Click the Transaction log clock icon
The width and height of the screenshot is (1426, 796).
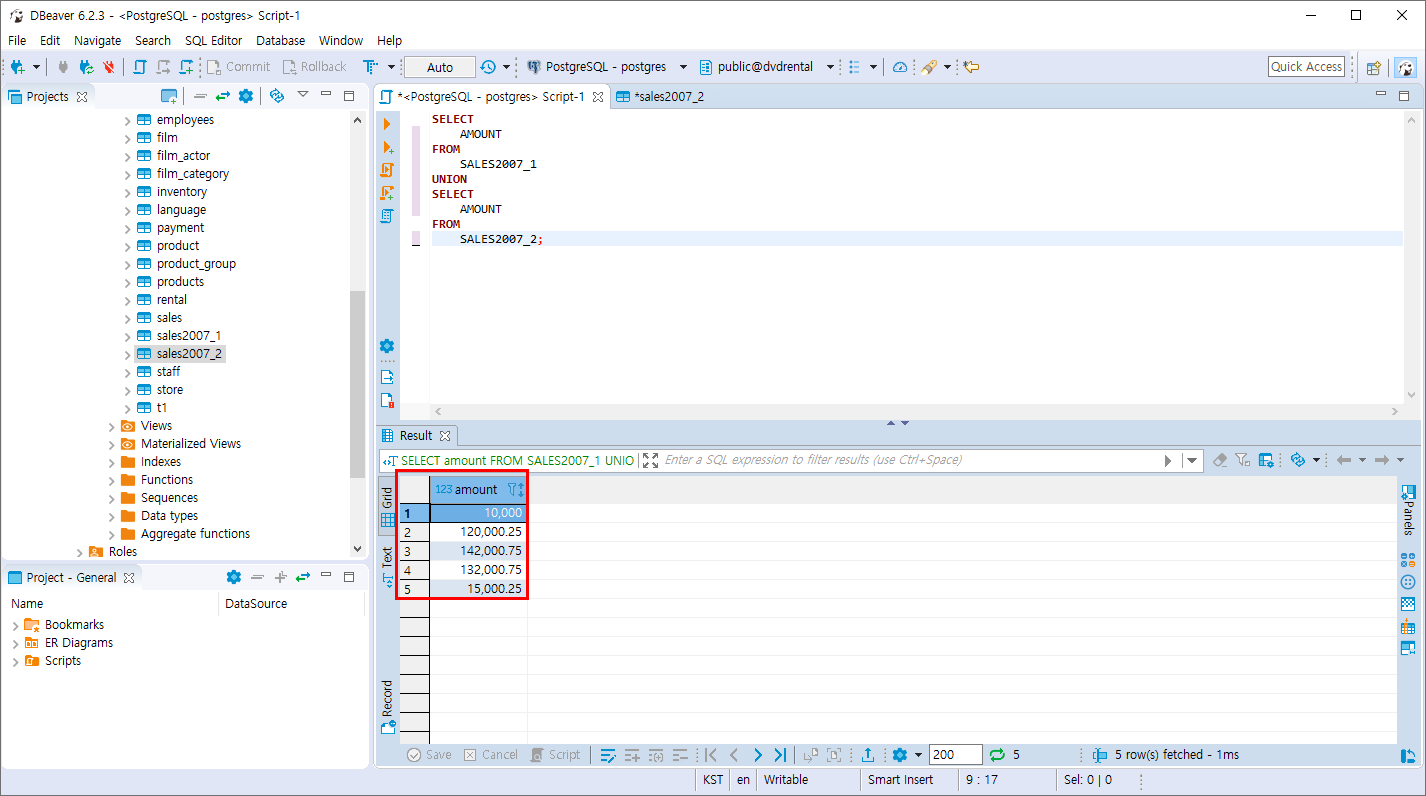tap(488, 67)
